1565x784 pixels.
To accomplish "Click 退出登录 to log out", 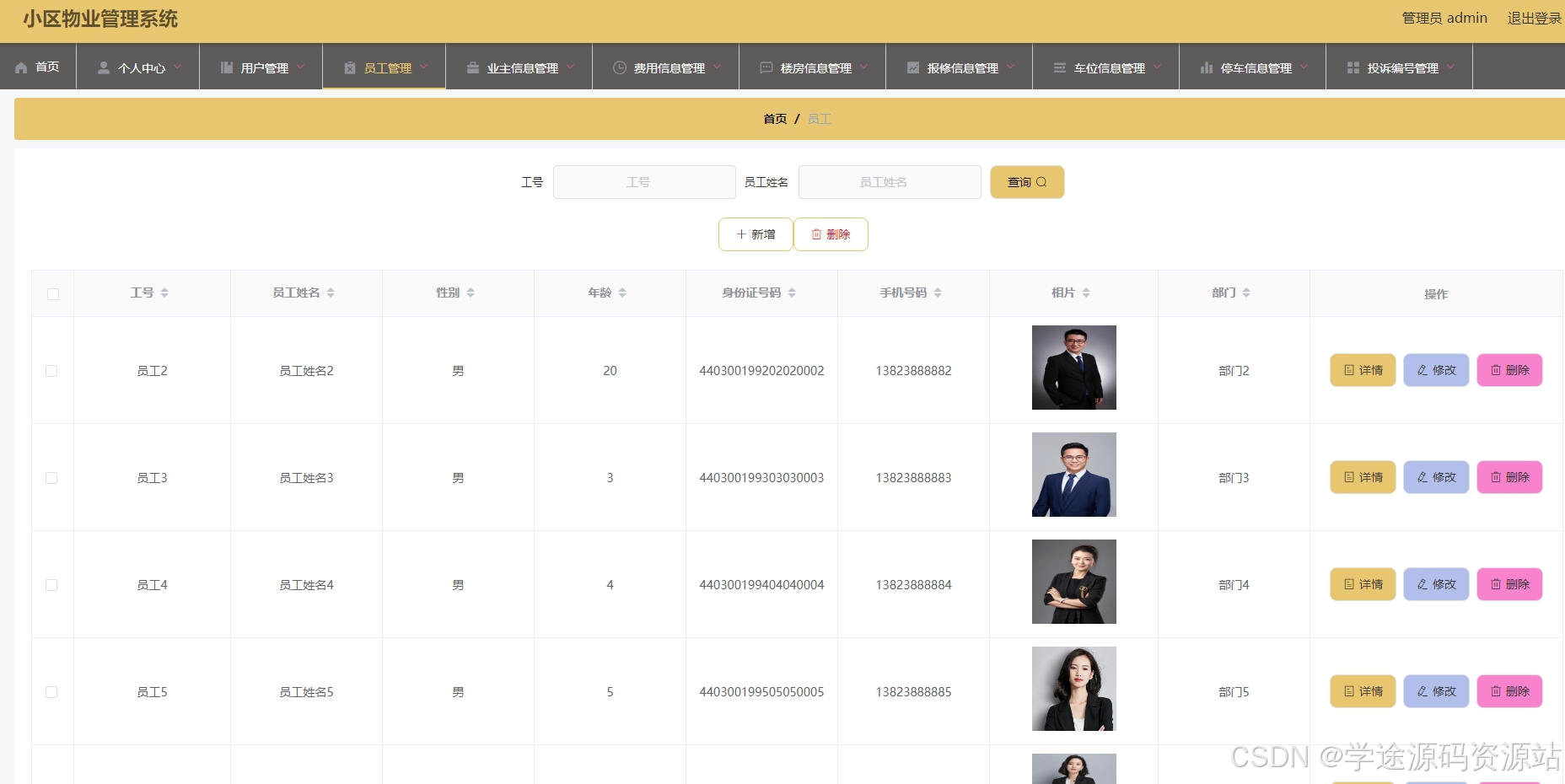I will [1535, 19].
